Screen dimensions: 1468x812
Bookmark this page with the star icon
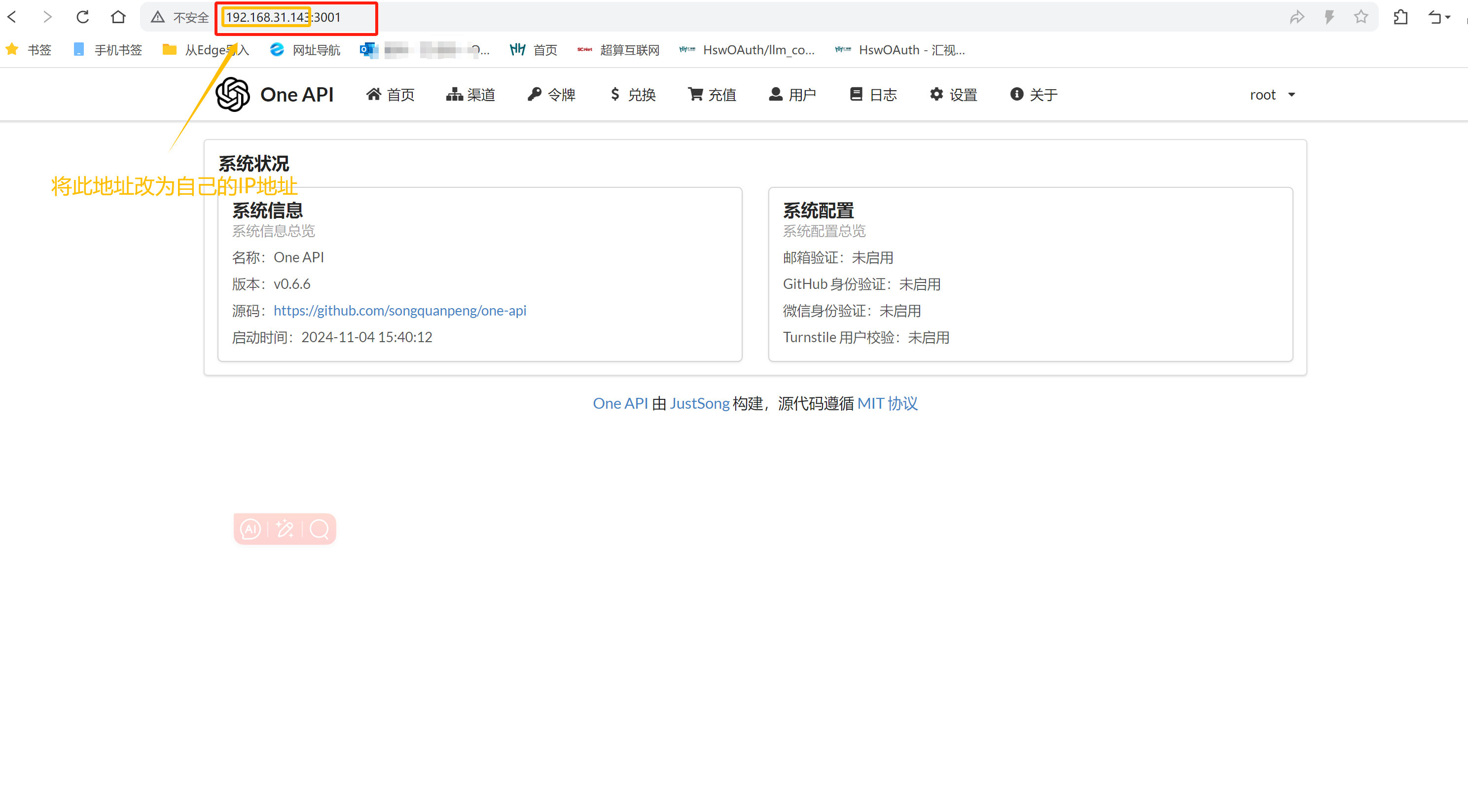point(1361,17)
